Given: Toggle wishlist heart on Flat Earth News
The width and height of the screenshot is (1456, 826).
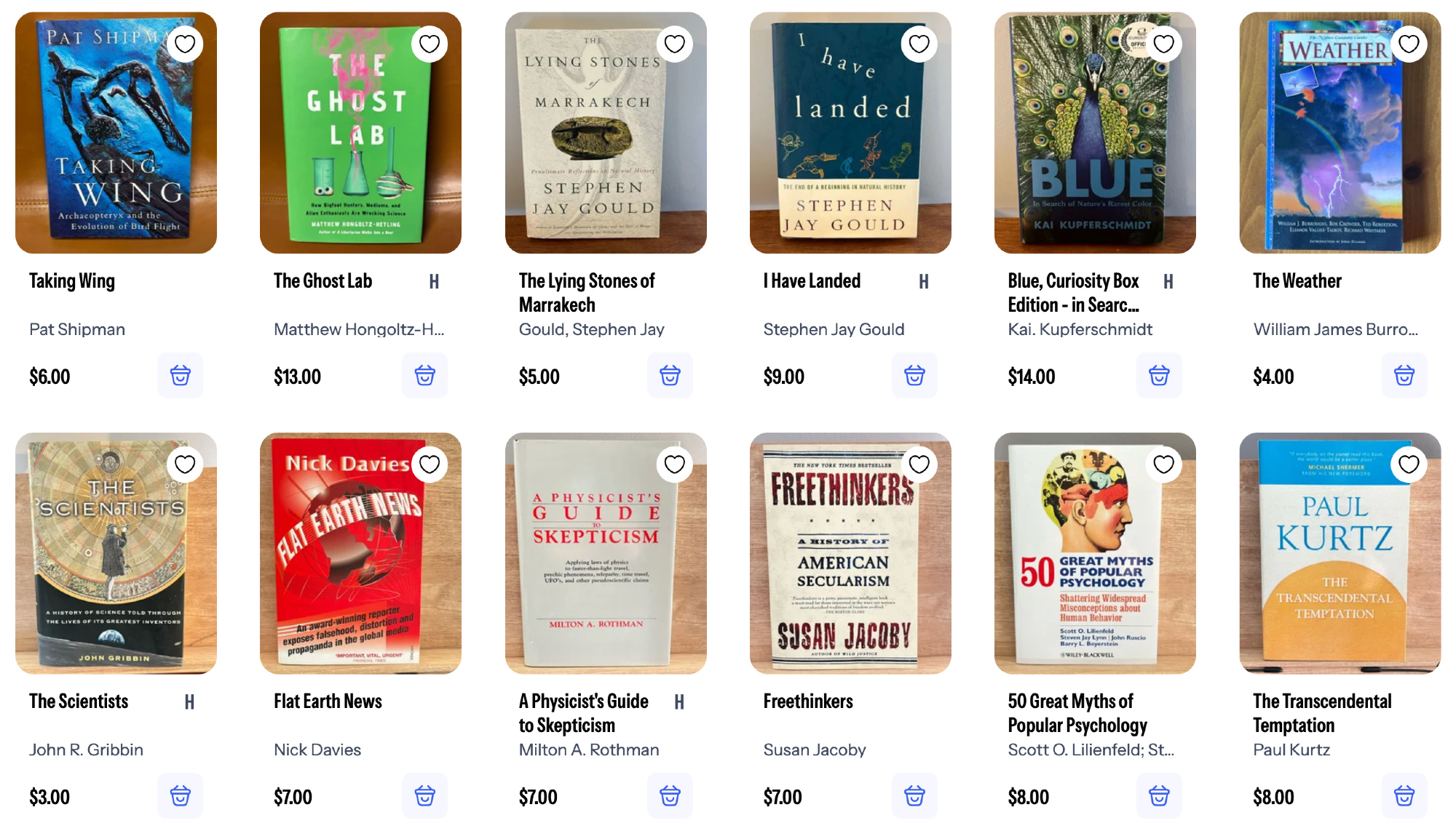Looking at the screenshot, I should pyautogui.click(x=430, y=464).
